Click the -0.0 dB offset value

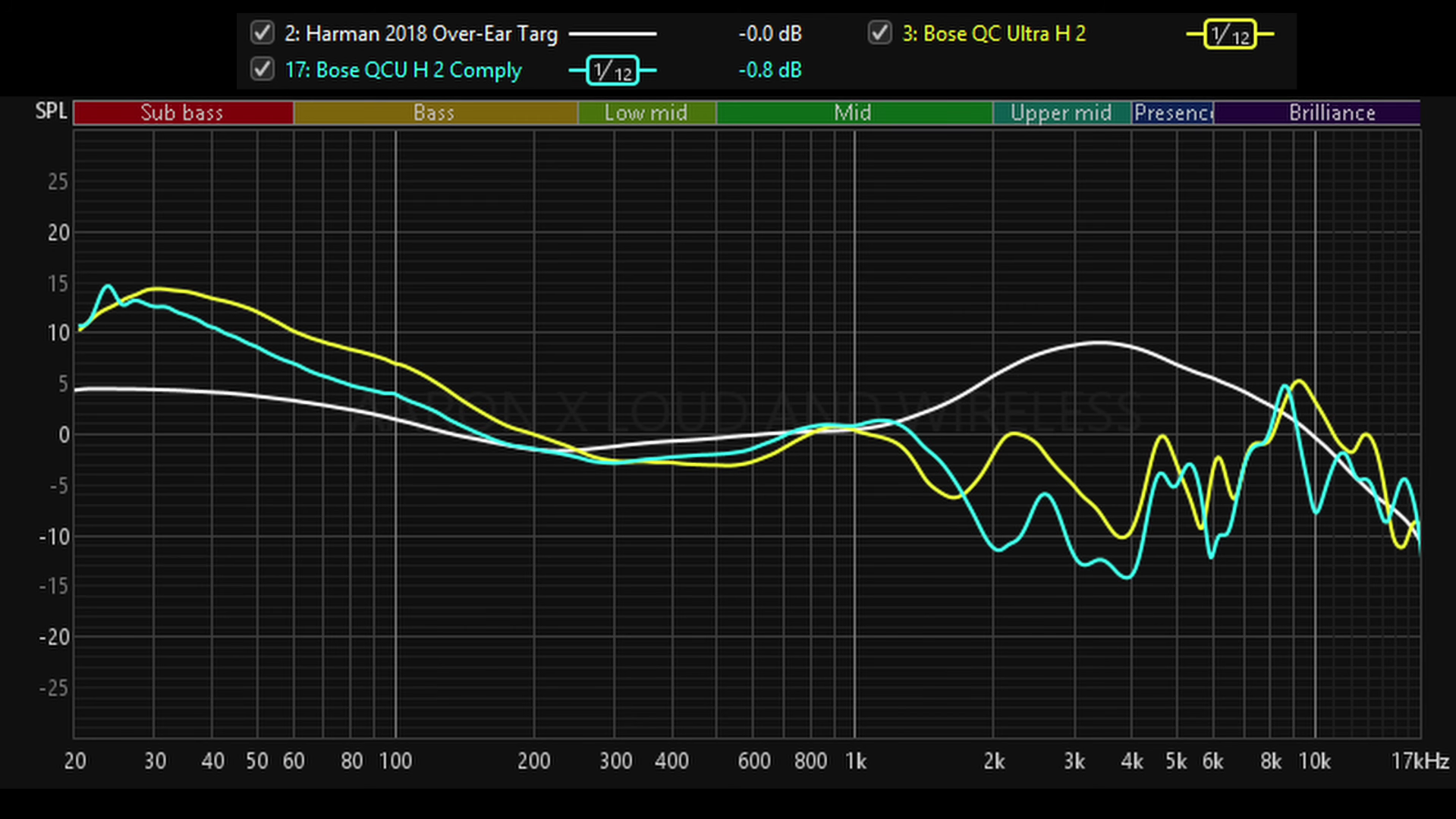pyautogui.click(x=770, y=34)
